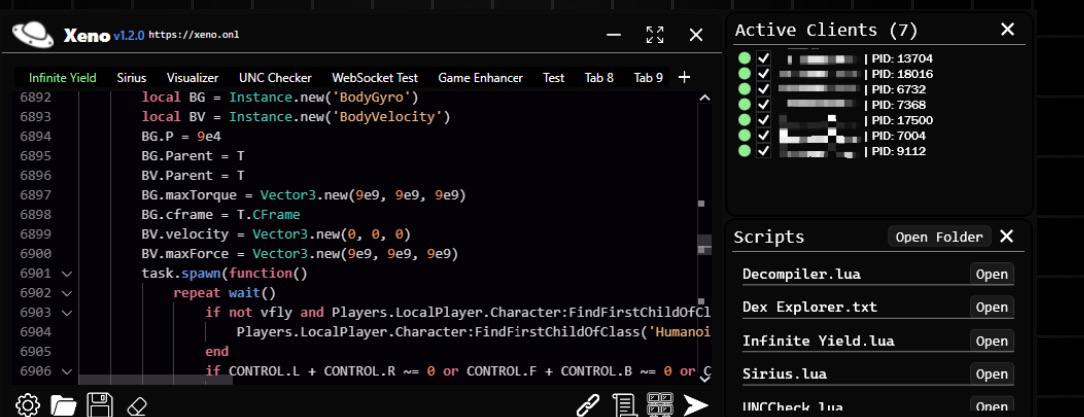Select the 'PID: 17500' text
The image size is (1084, 417).
click(x=901, y=120)
